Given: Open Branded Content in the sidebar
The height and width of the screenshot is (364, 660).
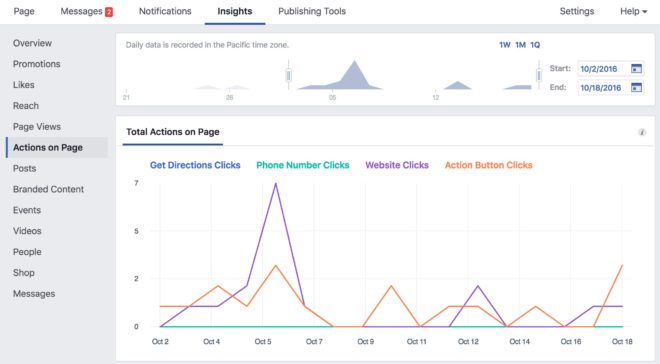Looking at the screenshot, I should click(x=48, y=189).
